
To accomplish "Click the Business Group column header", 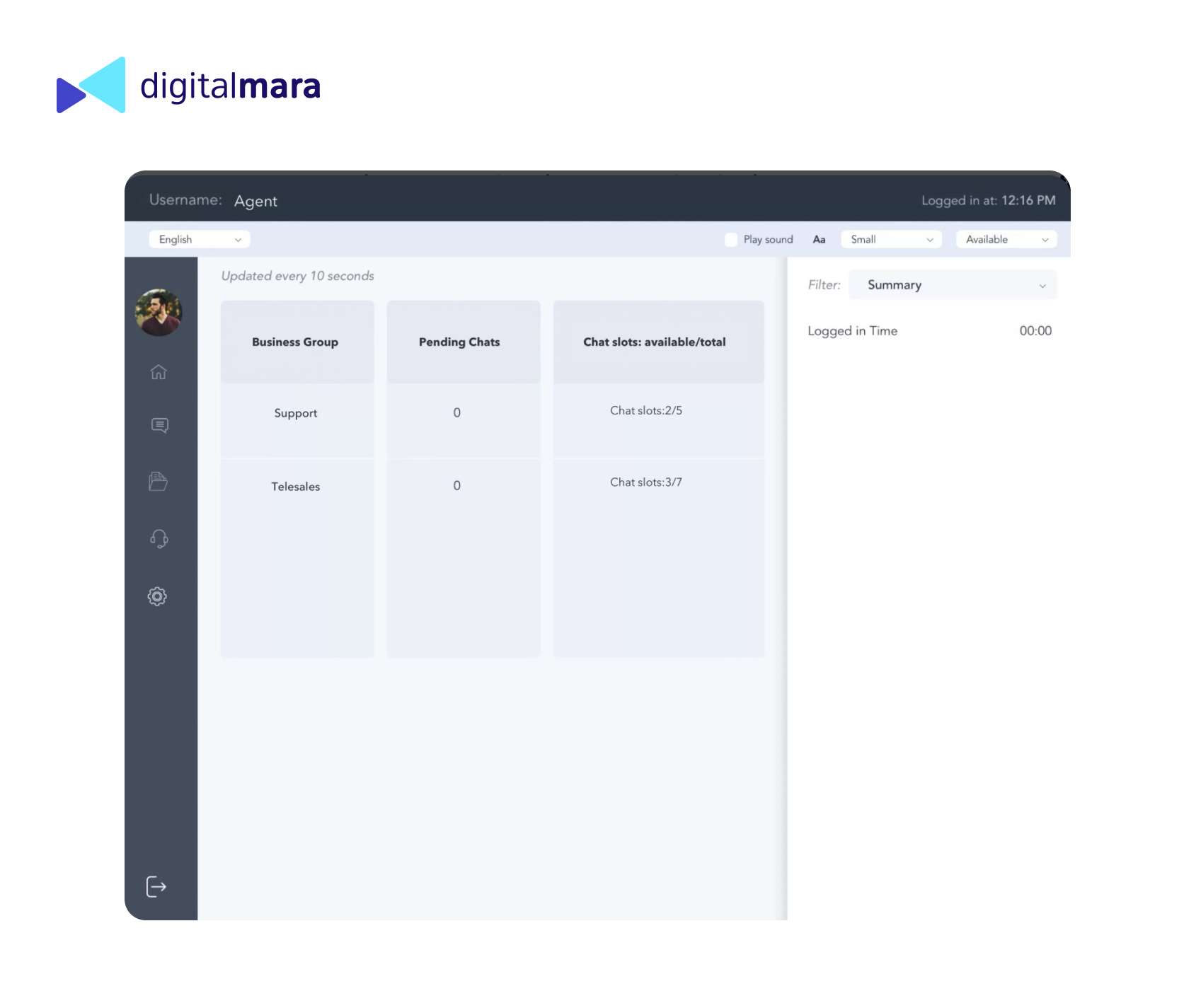I will 295,342.
